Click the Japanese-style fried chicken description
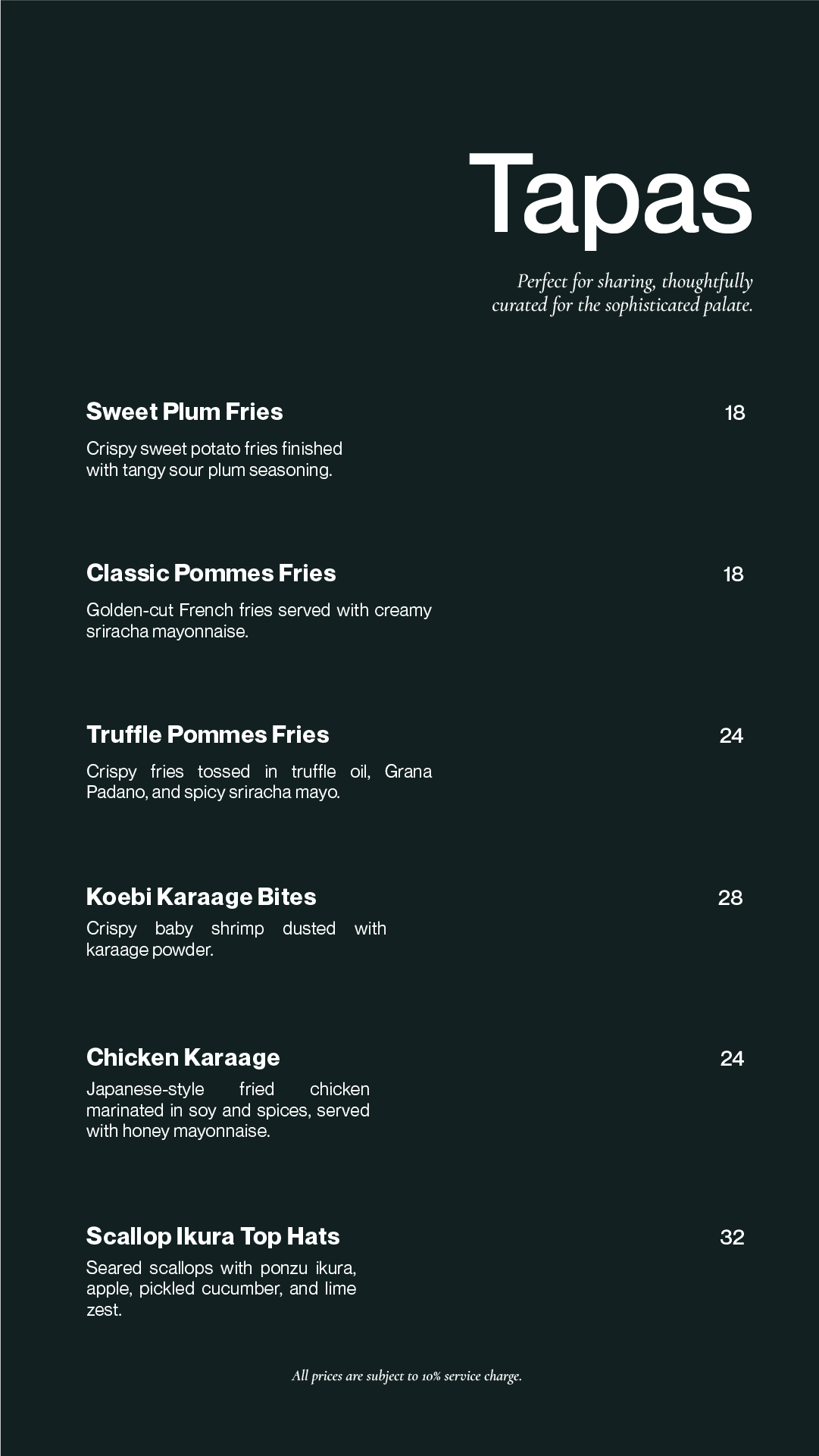819x1456 pixels. click(227, 1110)
